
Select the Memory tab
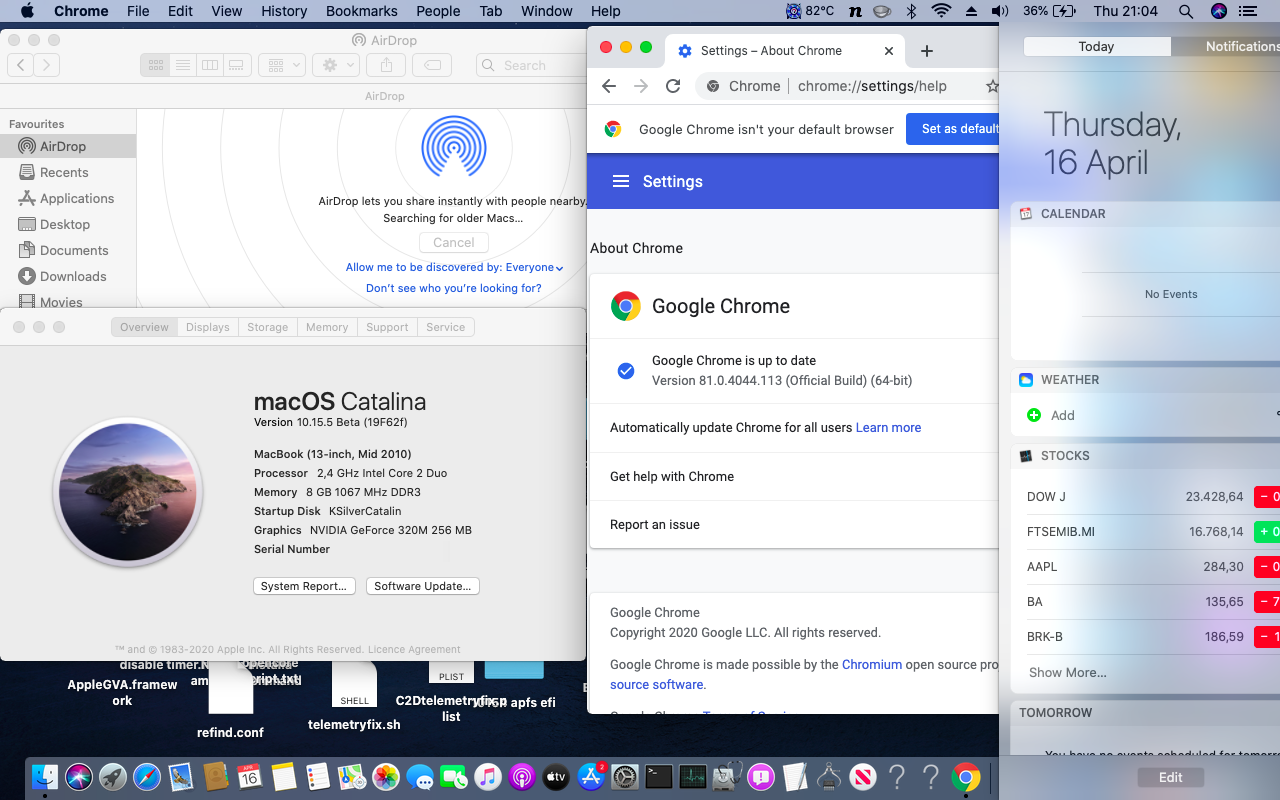tap(327, 327)
